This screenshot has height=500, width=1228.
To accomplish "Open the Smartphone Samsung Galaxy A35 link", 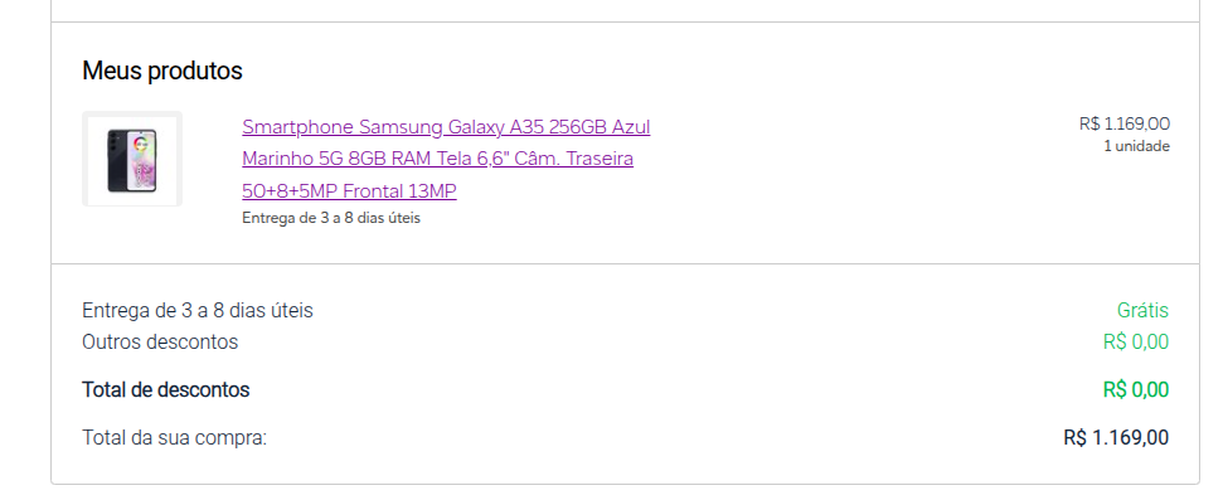I will tap(446, 159).
